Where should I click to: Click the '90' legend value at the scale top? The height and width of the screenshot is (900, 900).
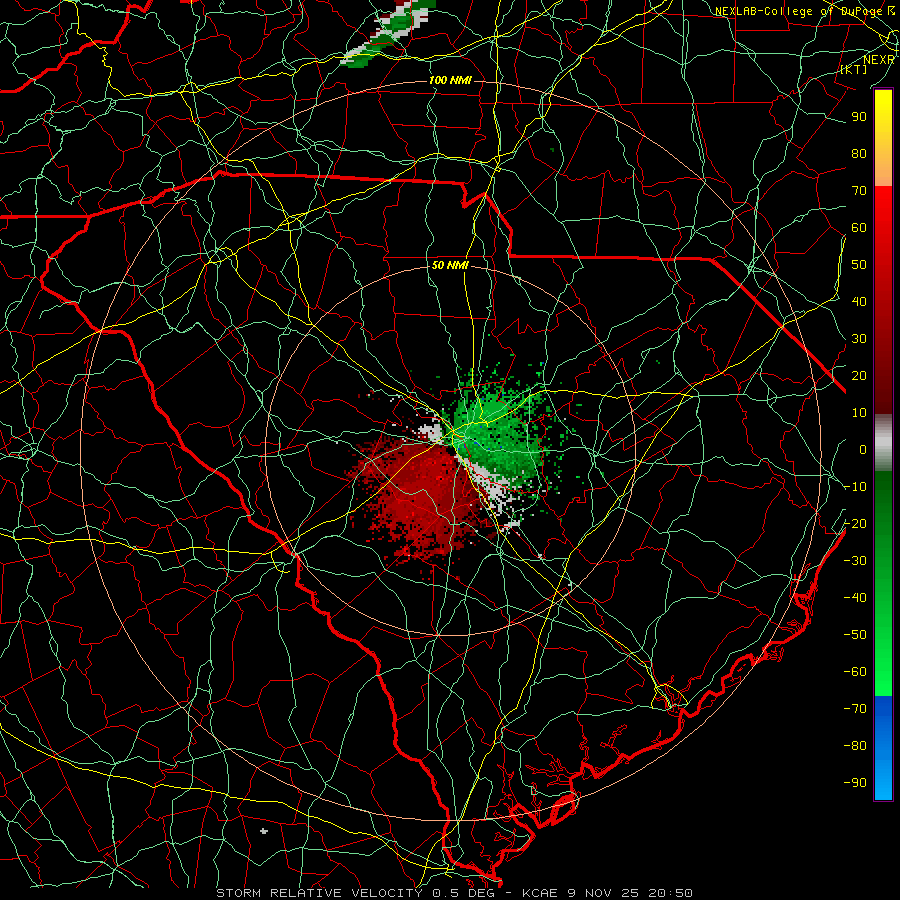859,117
